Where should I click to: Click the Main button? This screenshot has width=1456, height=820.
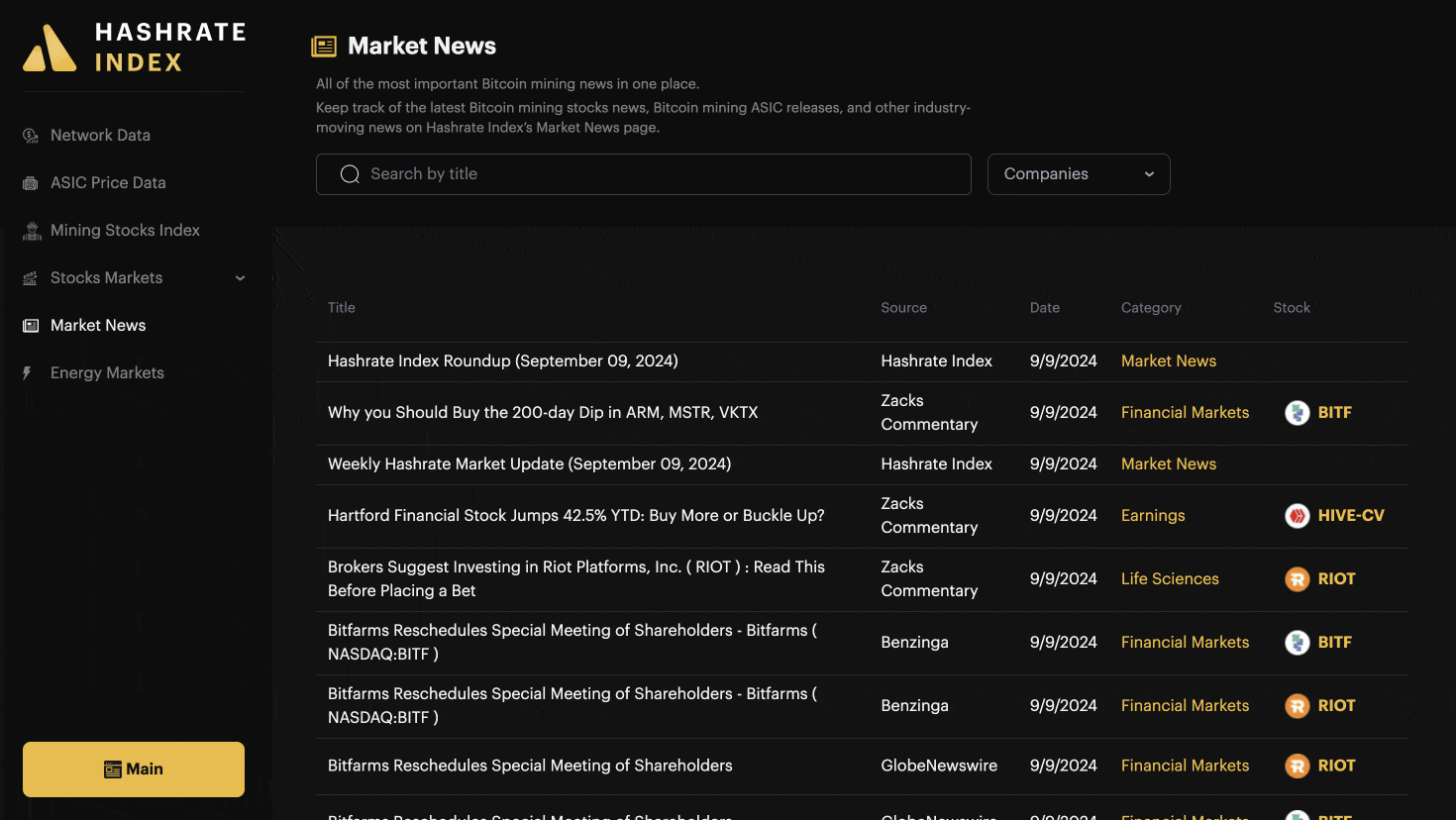click(134, 769)
